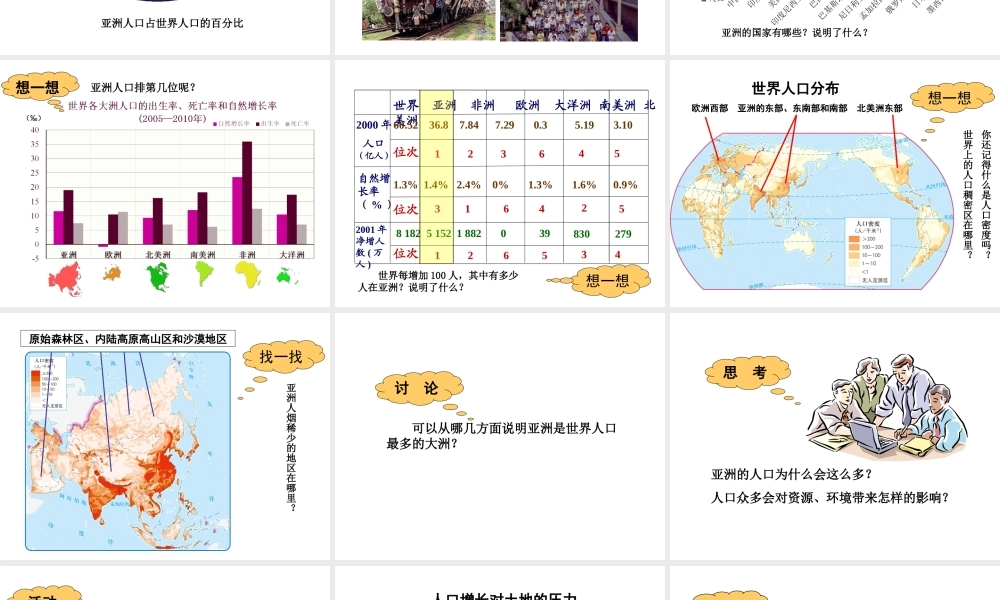The height and width of the screenshot is (600, 1000).
Task: Click the 原始森林区、内陆高原高山区和沙漠地区 label box
Action: click(x=128, y=339)
